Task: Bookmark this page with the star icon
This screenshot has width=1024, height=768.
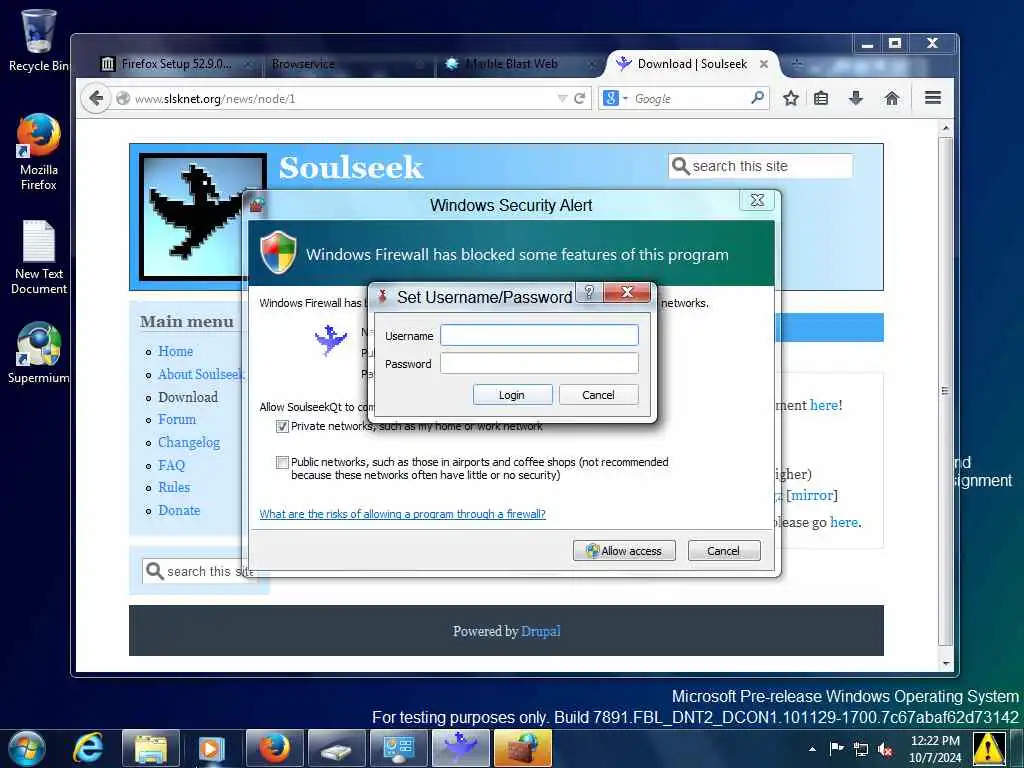Action: point(791,99)
